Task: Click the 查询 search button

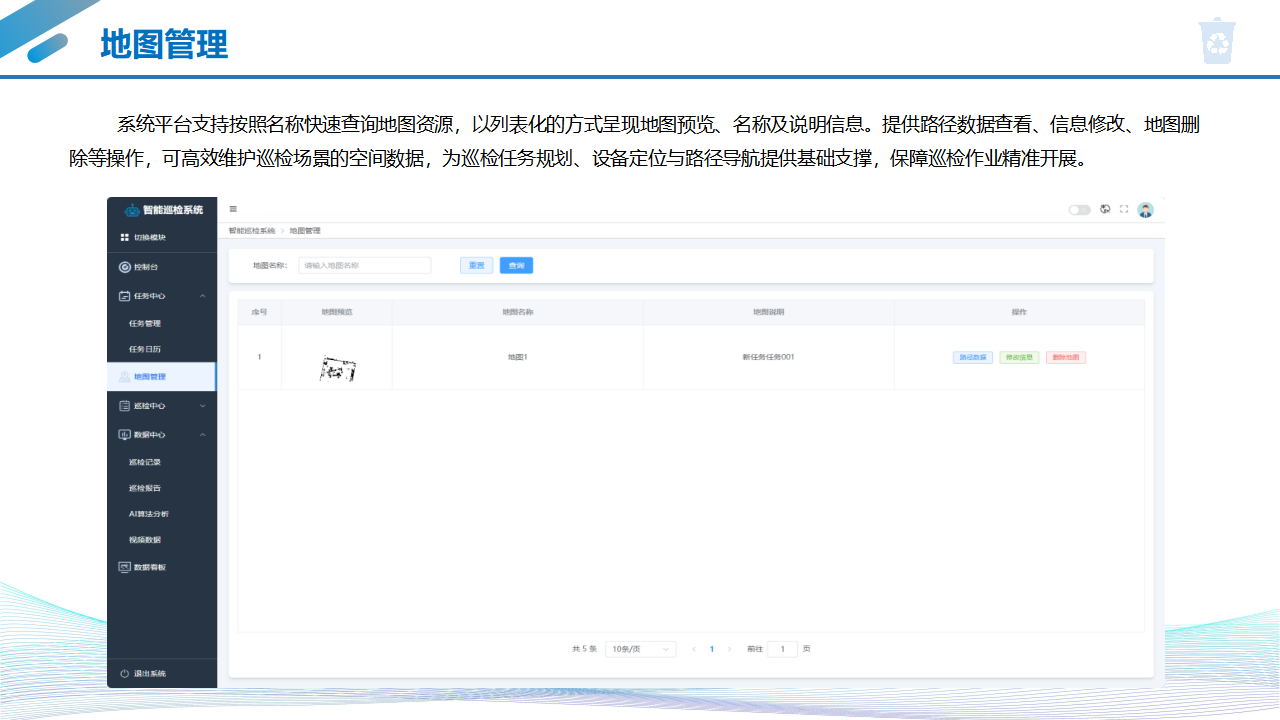Action: pos(516,265)
